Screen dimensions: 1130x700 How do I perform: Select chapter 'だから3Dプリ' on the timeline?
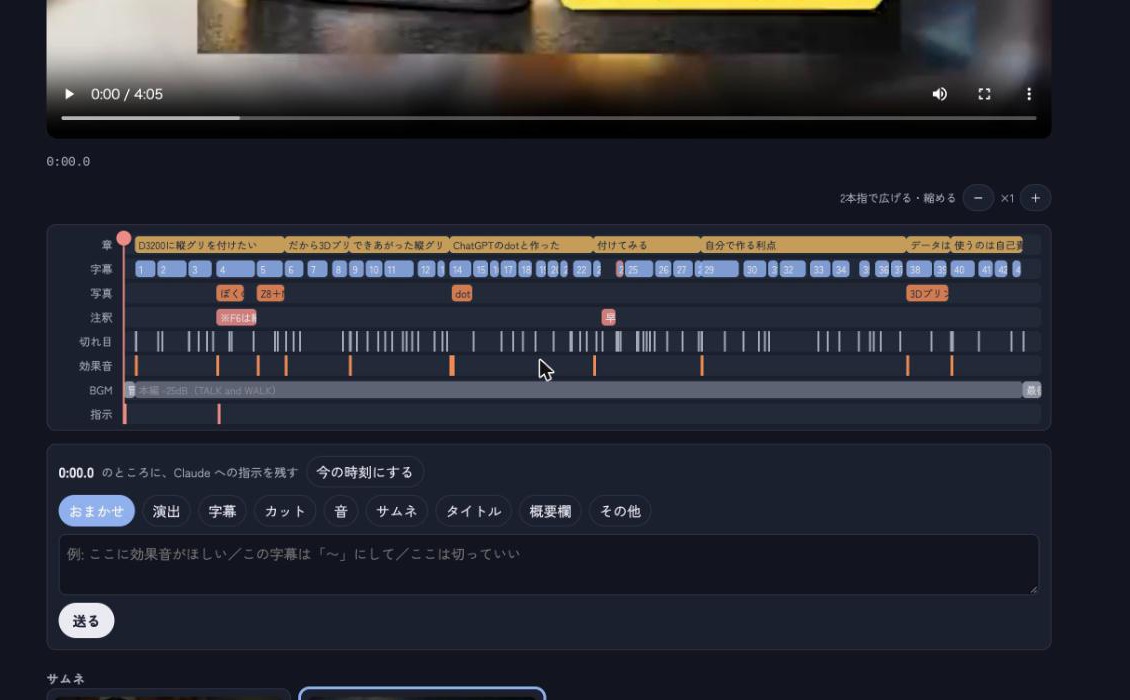(317, 245)
